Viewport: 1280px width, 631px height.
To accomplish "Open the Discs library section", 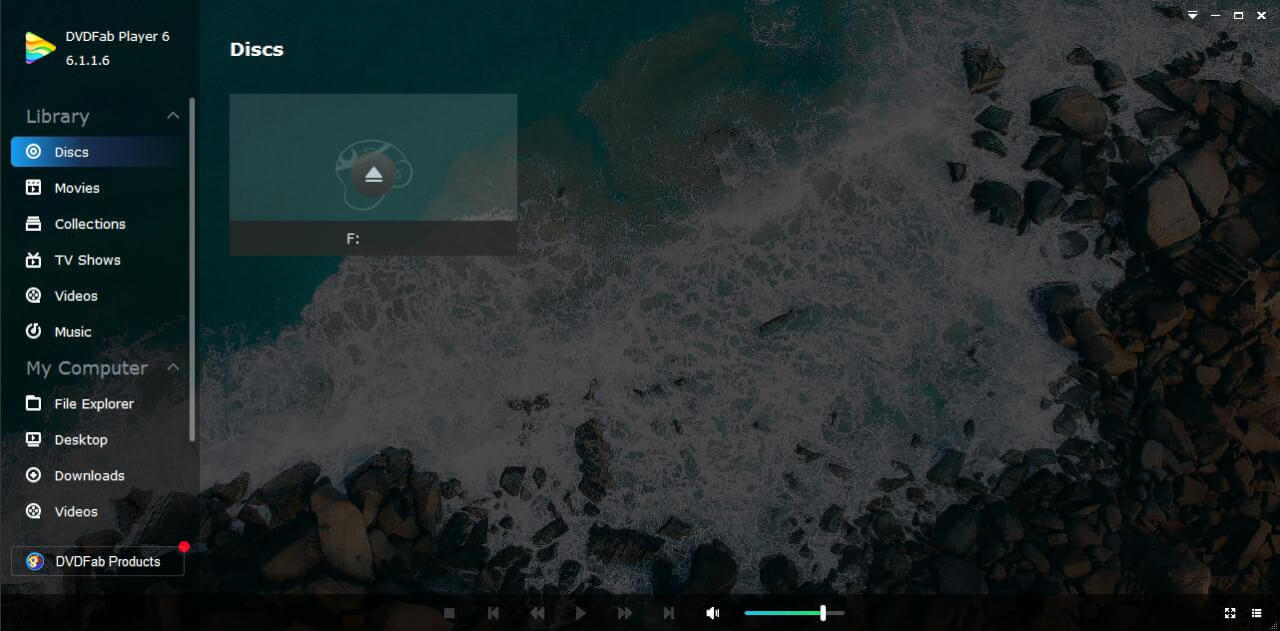I will click(98, 152).
